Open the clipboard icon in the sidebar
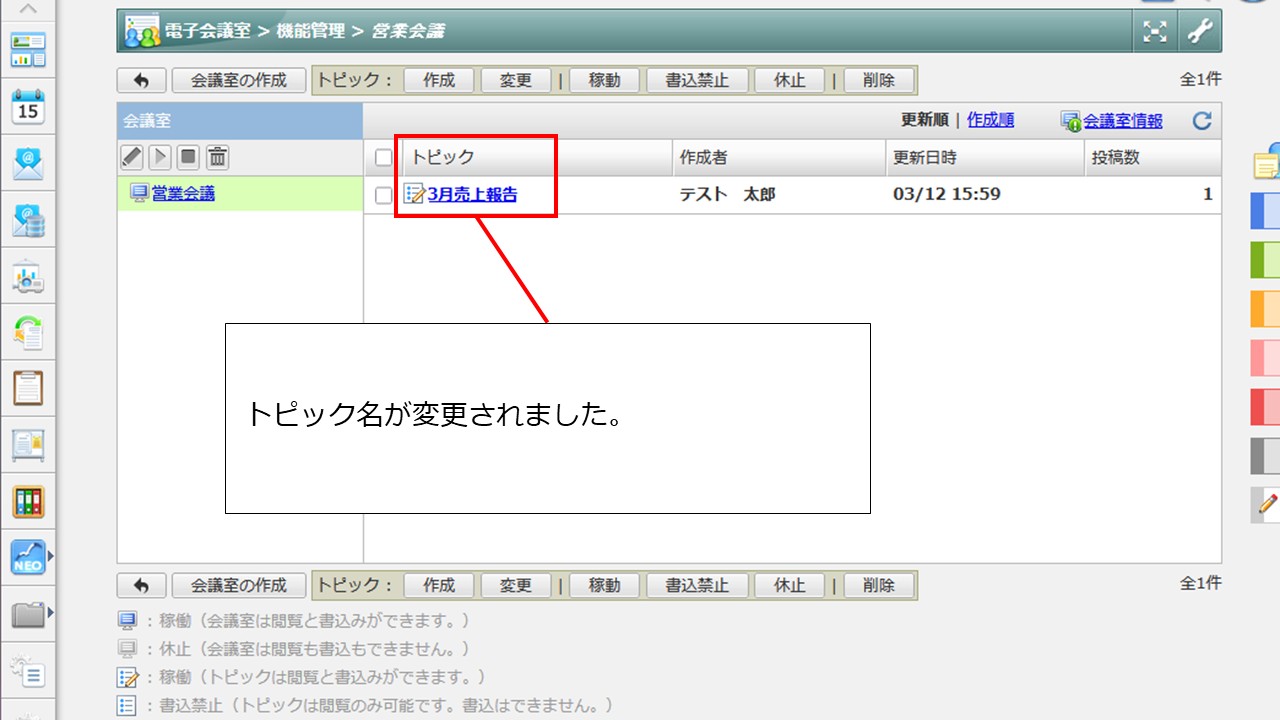 pos(28,388)
